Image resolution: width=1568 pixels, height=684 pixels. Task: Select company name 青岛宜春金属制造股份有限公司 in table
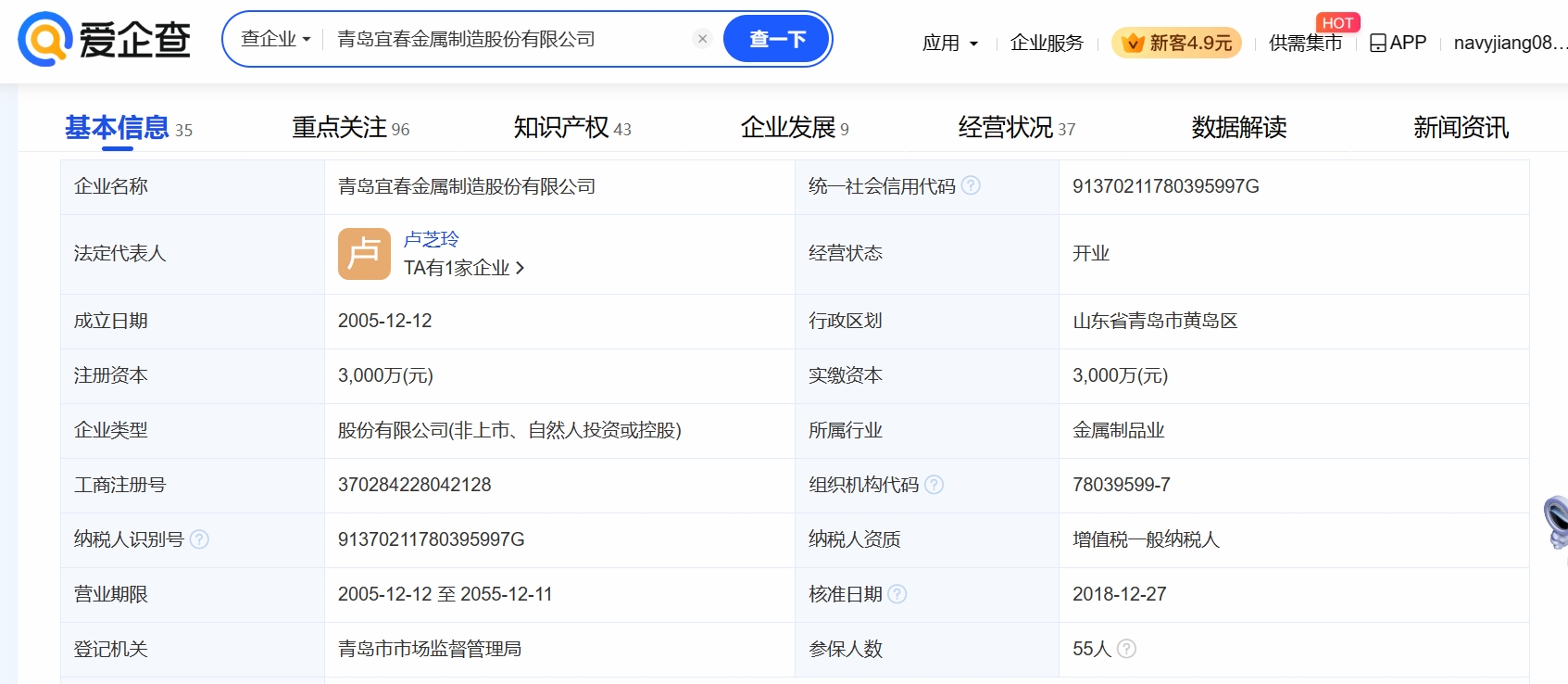click(467, 186)
